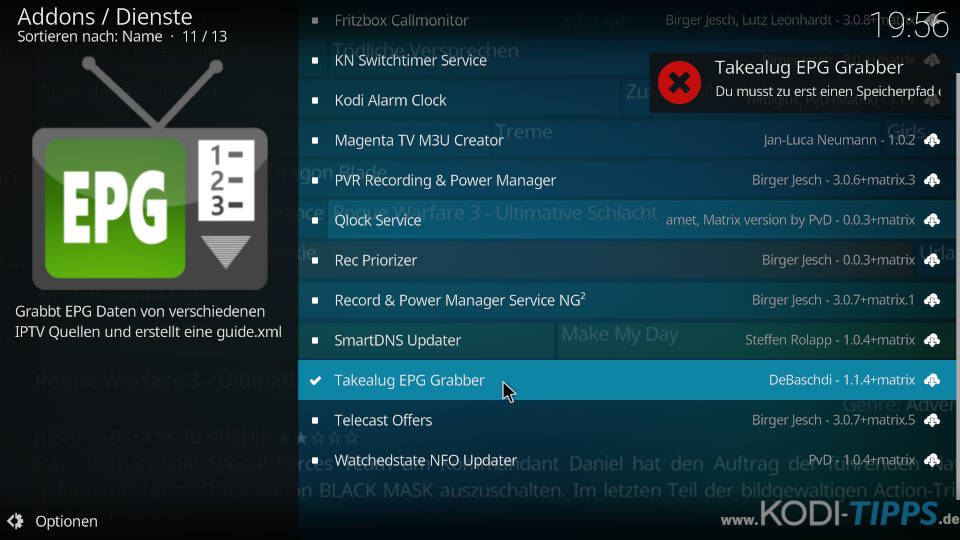Image resolution: width=960 pixels, height=540 pixels.
Task: Click the red error X notification icon
Action: point(679,82)
